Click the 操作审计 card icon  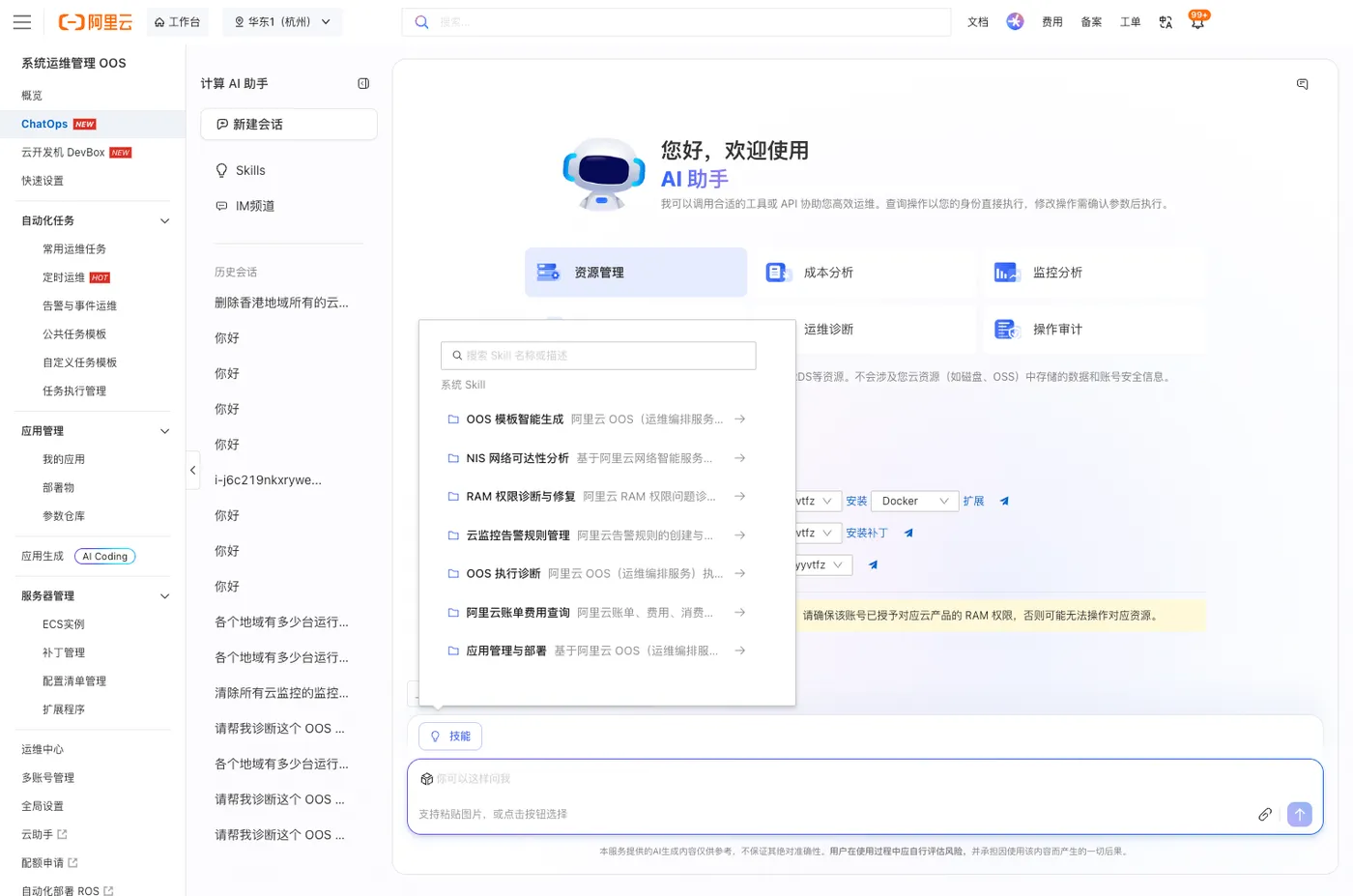pos(1007,330)
